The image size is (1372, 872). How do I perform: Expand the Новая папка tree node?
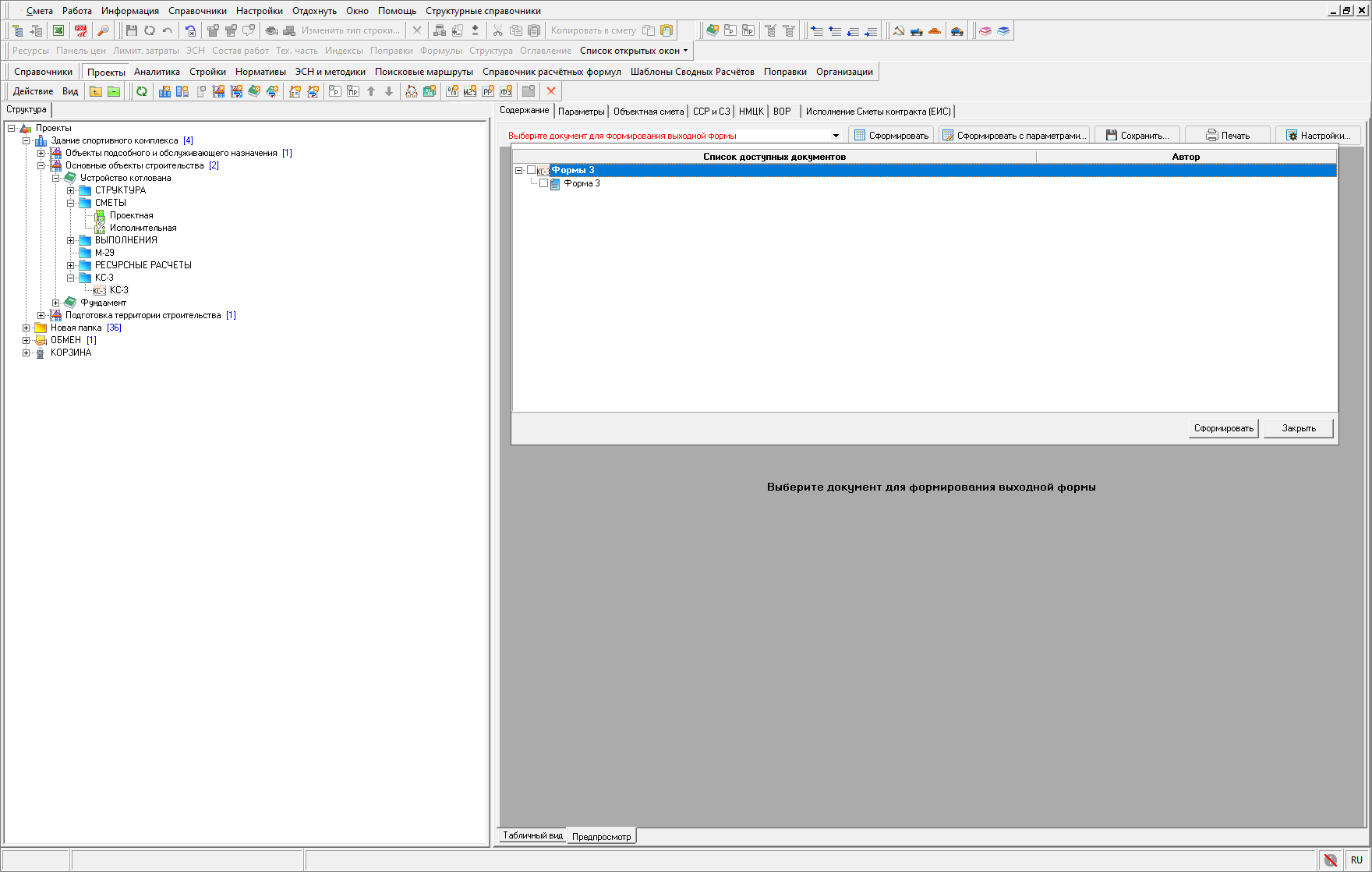pos(27,328)
